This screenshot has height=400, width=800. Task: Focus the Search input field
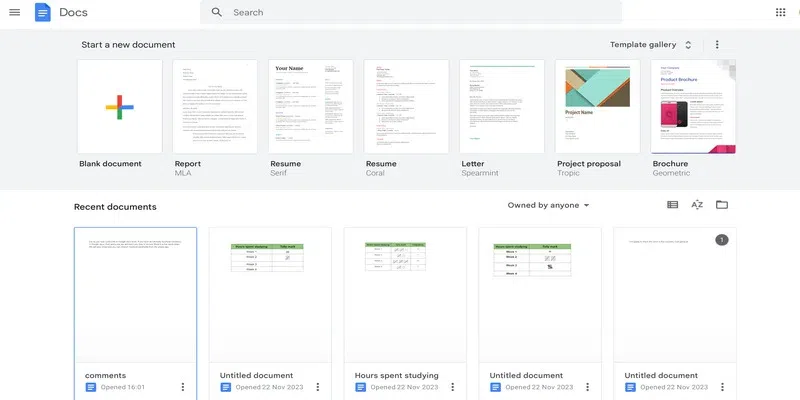tap(411, 12)
